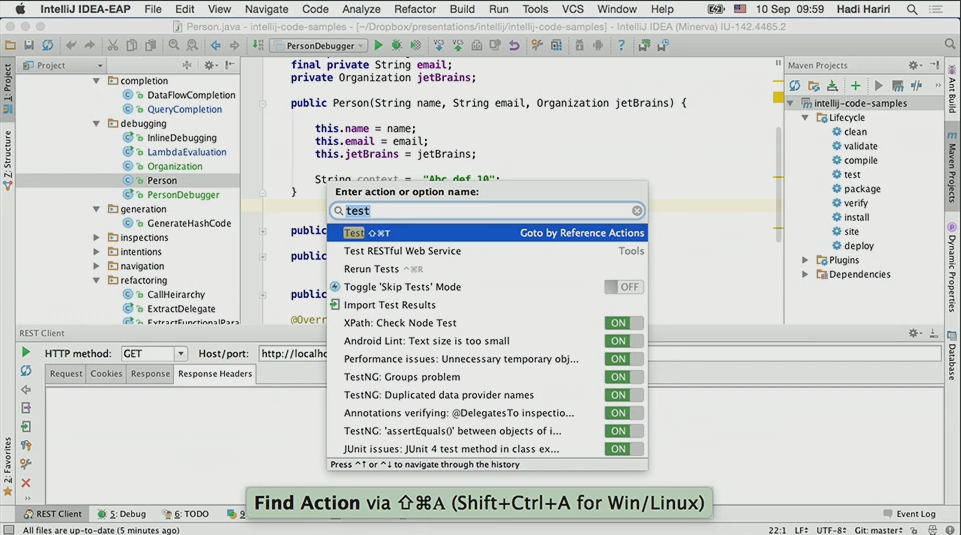Run with coverage icon in toolbar
This screenshot has height=535, width=961.
point(416,45)
